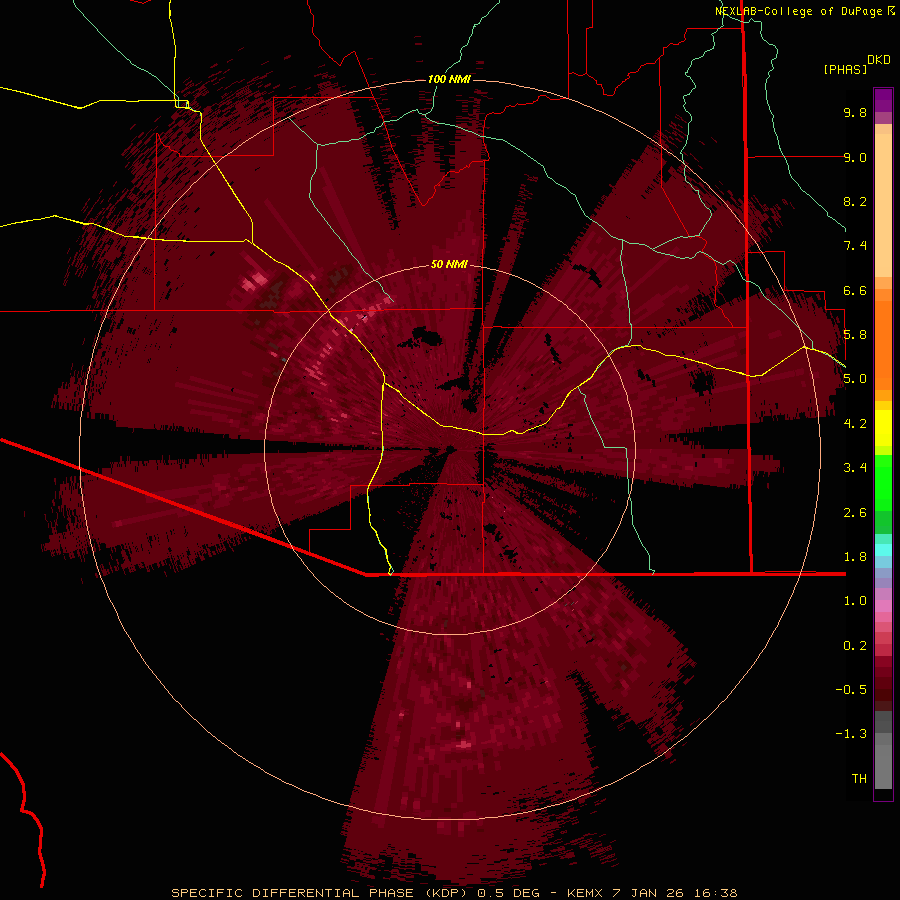The image size is (900, 900).
Task: Pick the yellow segment of the color bar
Action: pos(883,427)
